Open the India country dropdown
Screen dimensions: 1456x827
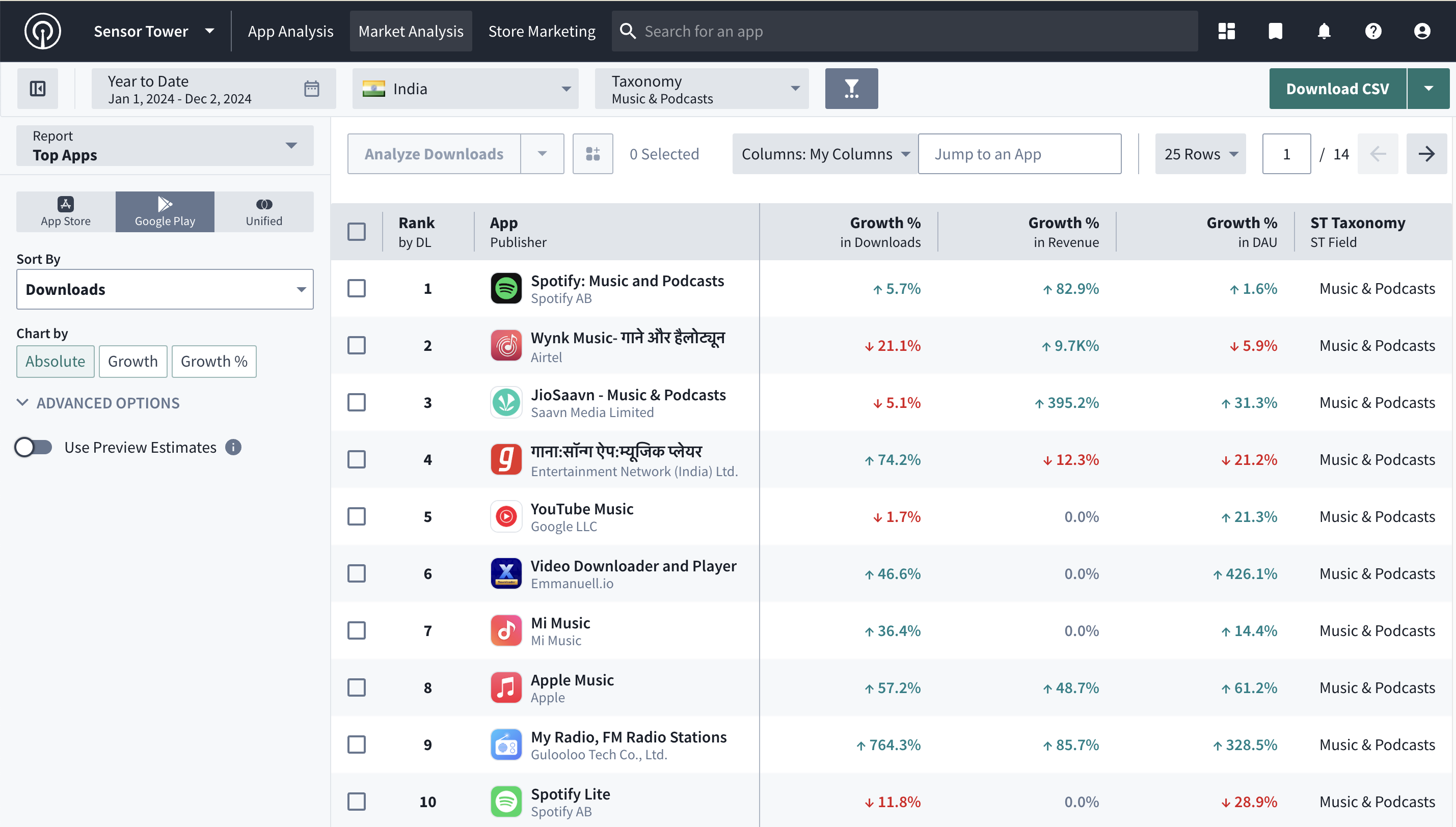pyautogui.click(x=465, y=89)
